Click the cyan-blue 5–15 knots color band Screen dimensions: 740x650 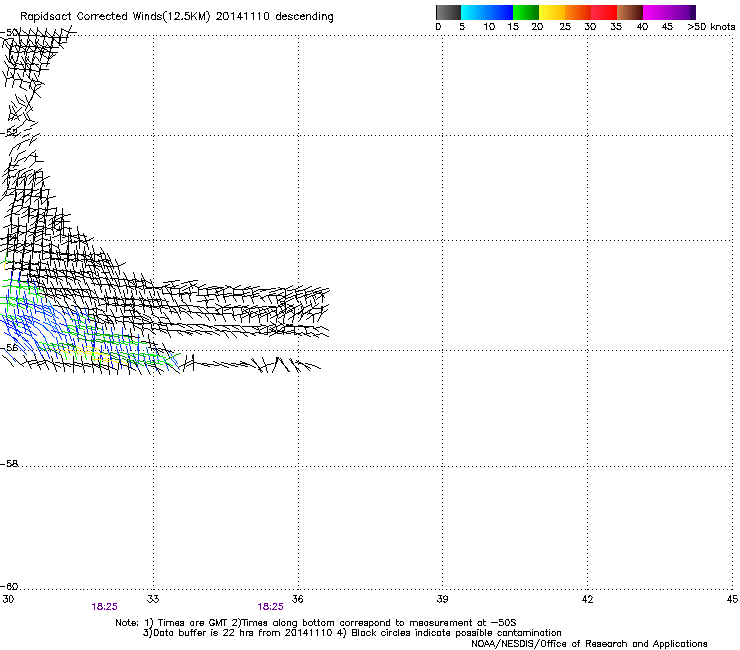coord(487,12)
